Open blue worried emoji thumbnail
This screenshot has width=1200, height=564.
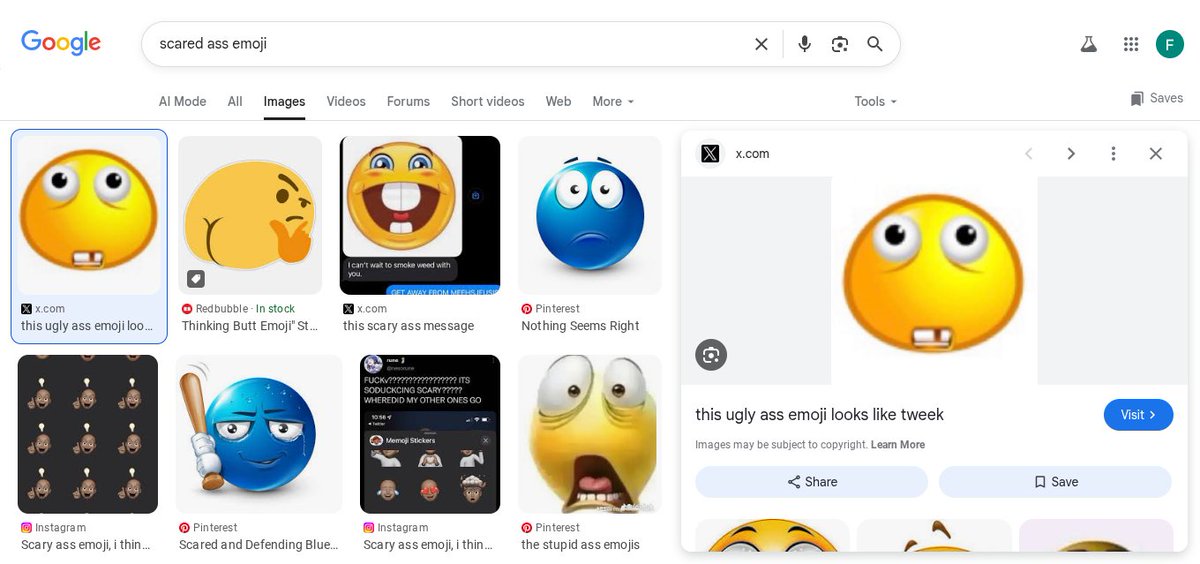coord(590,215)
